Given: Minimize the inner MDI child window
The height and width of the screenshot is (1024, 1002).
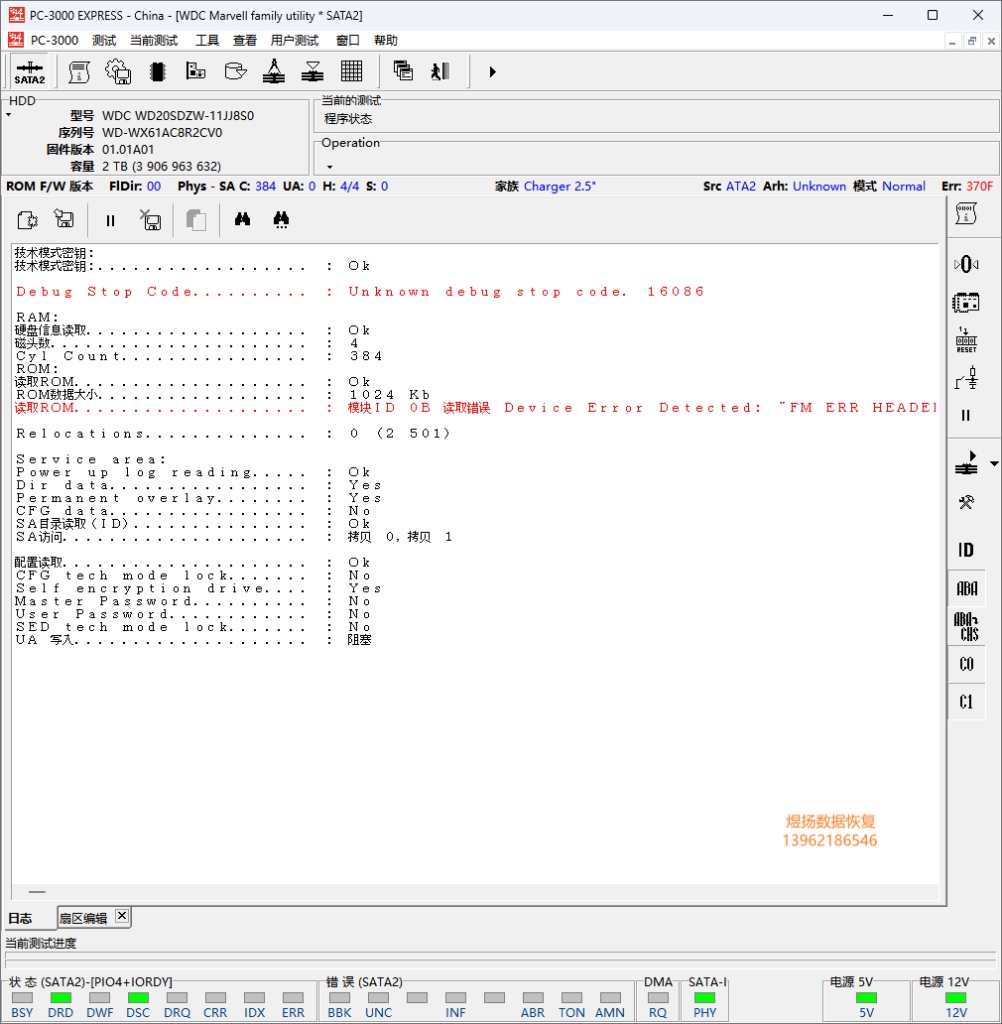Looking at the screenshot, I should [x=952, y=41].
